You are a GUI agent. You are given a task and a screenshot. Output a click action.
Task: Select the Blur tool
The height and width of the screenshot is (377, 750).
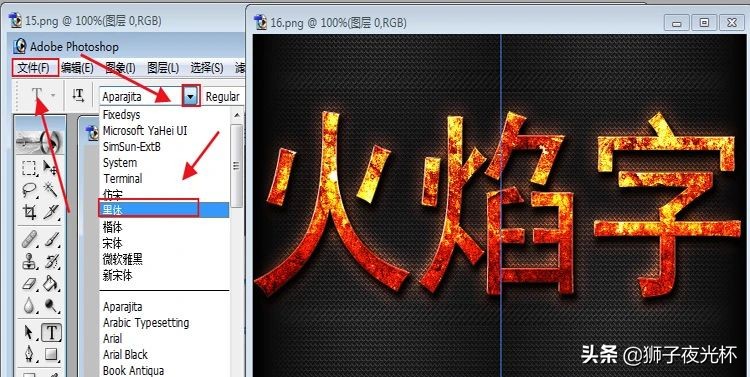pyautogui.click(x=29, y=305)
